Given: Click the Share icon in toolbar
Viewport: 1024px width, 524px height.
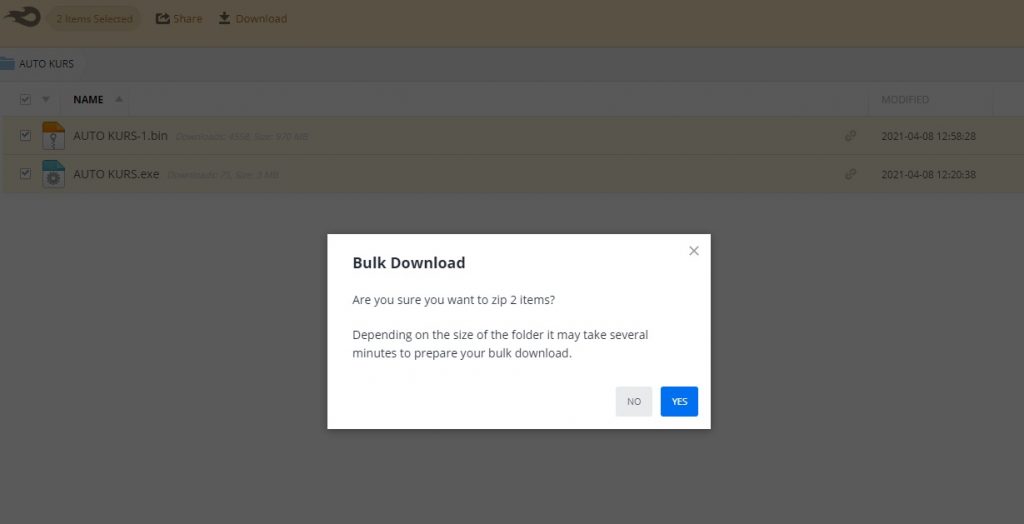Looking at the screenshot, I should pos(162,18).
